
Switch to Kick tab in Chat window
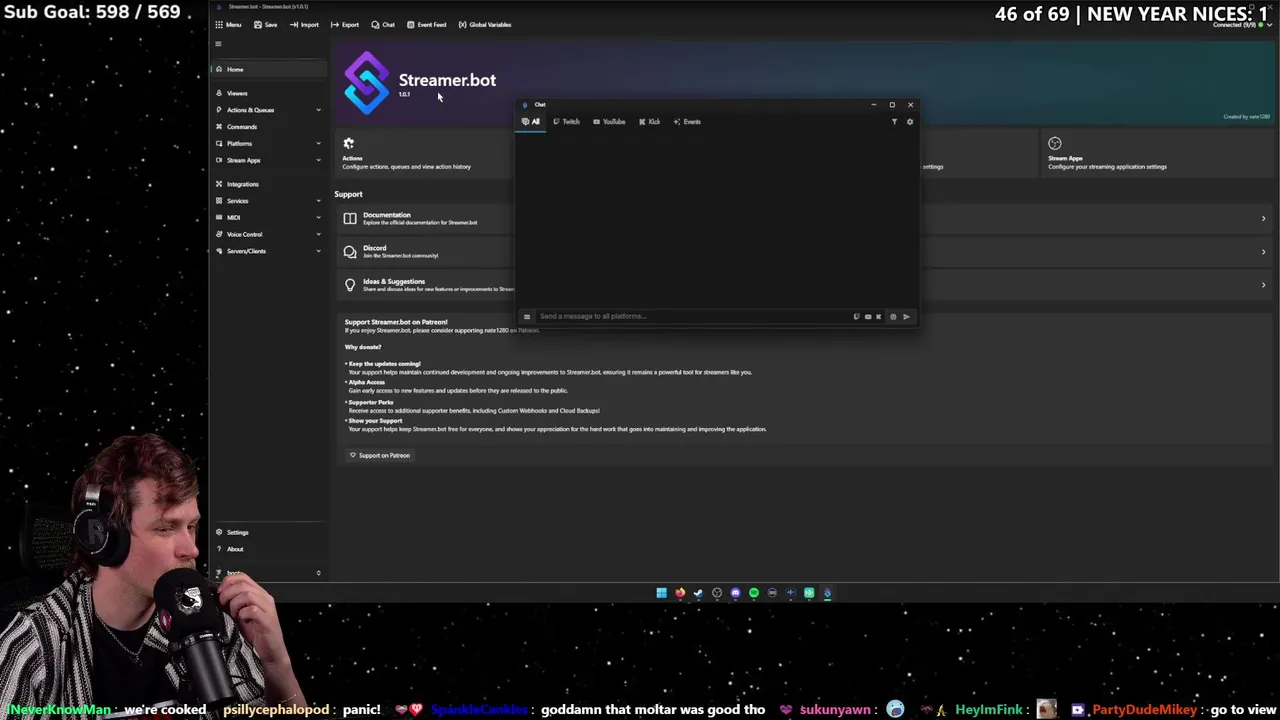tap(650, 122)
